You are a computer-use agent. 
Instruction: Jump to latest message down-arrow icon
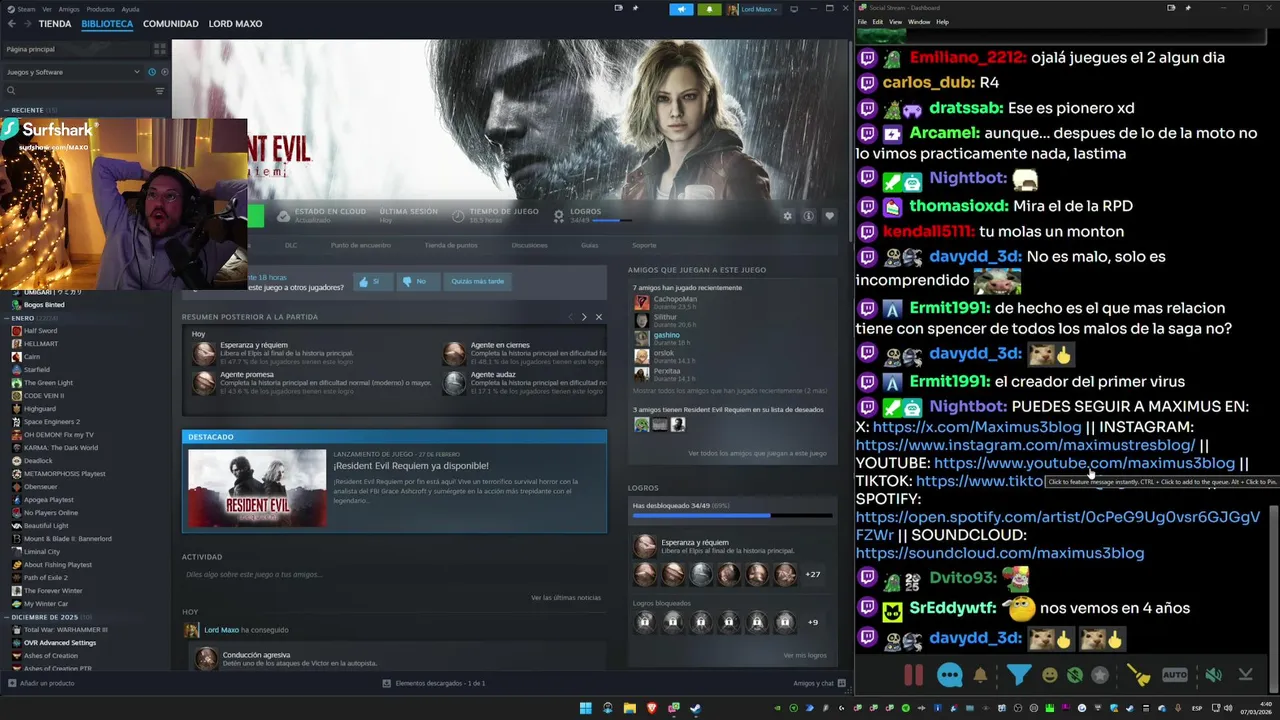tap(1245, 675)
